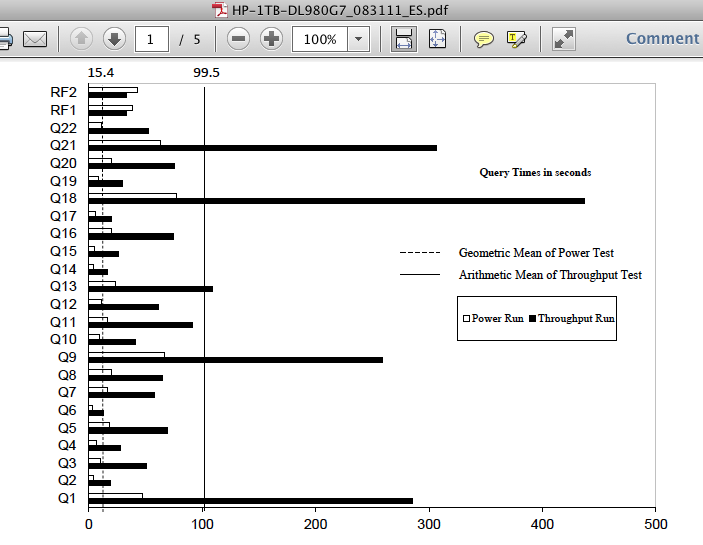Open the zoom percentage dropdown arrow
Image resolution: width=703 pixels, height=545 pixels.
click(x=359, y=39)
